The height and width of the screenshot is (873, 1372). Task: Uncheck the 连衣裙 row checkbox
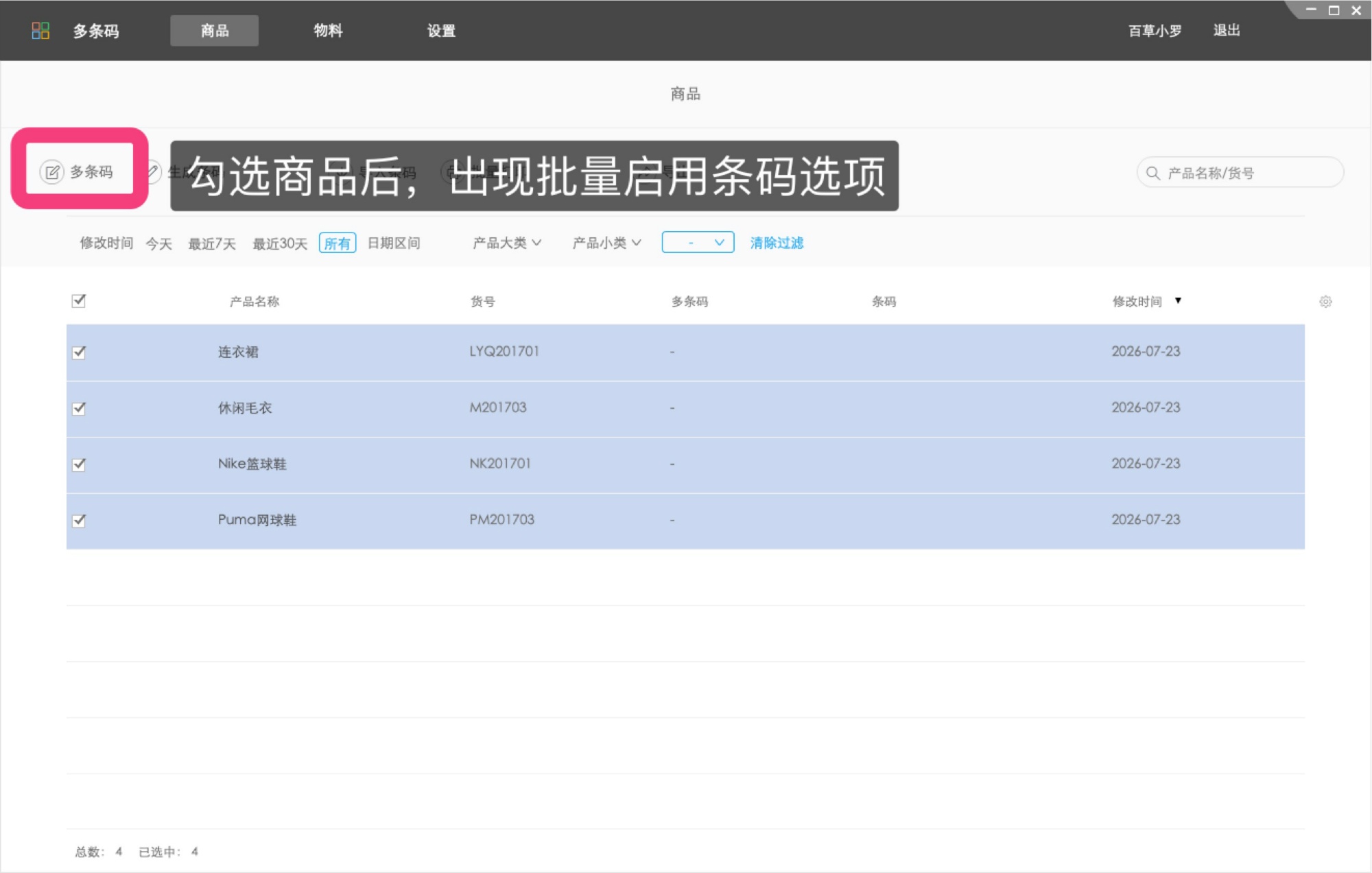point(79,352)
